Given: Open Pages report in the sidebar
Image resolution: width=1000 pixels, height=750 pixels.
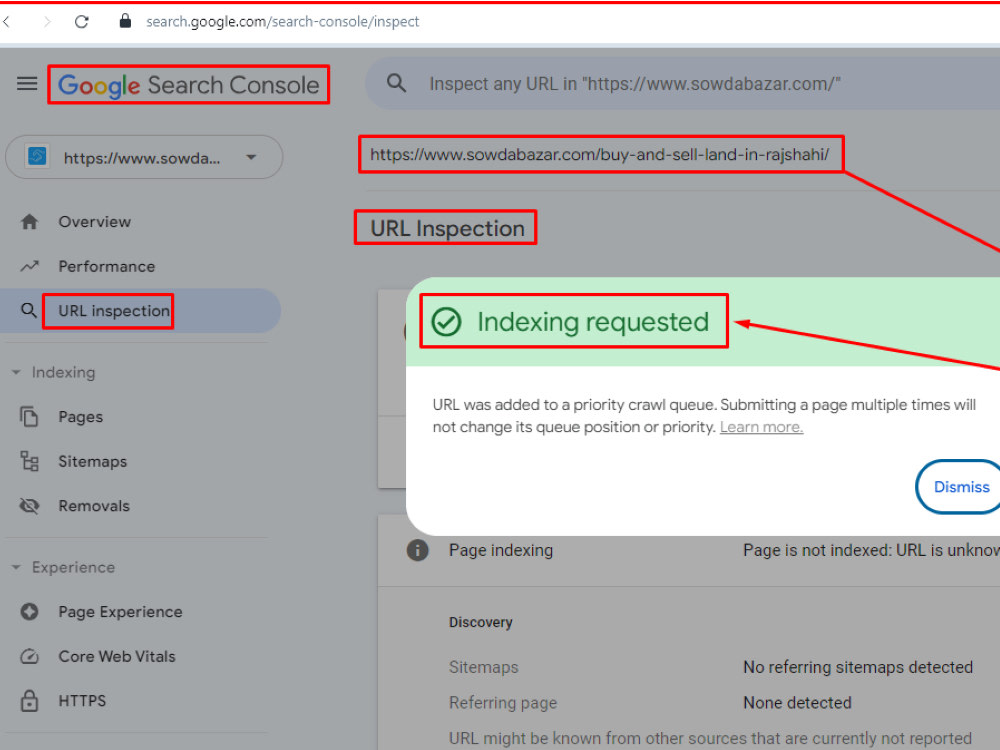Looking at the screenshot, I should [x=80, y=417].
